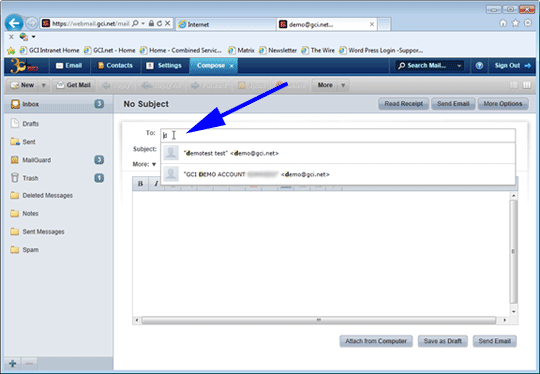Go back with the browser back arrow
Image resolution: width=540 pixels, height=374 pixels.
[14, 23]
